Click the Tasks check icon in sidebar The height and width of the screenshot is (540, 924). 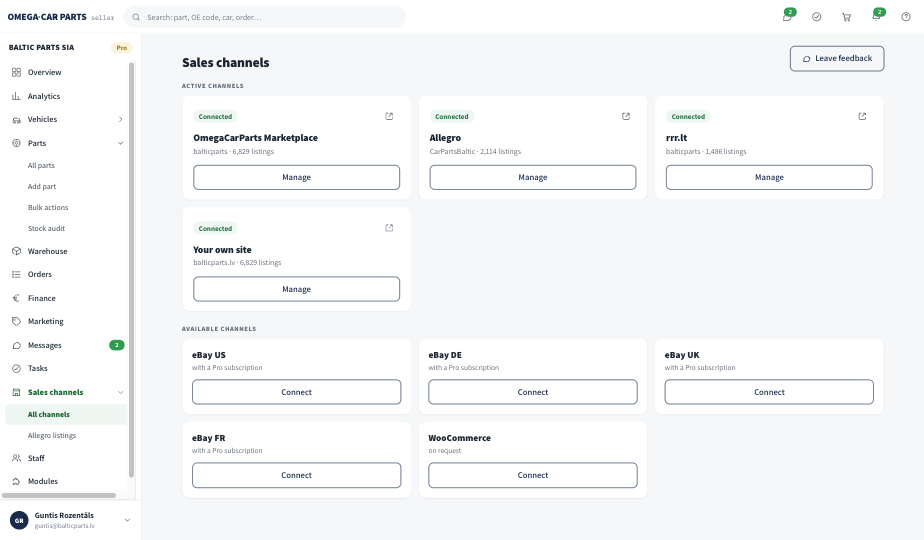coord(16,368)
